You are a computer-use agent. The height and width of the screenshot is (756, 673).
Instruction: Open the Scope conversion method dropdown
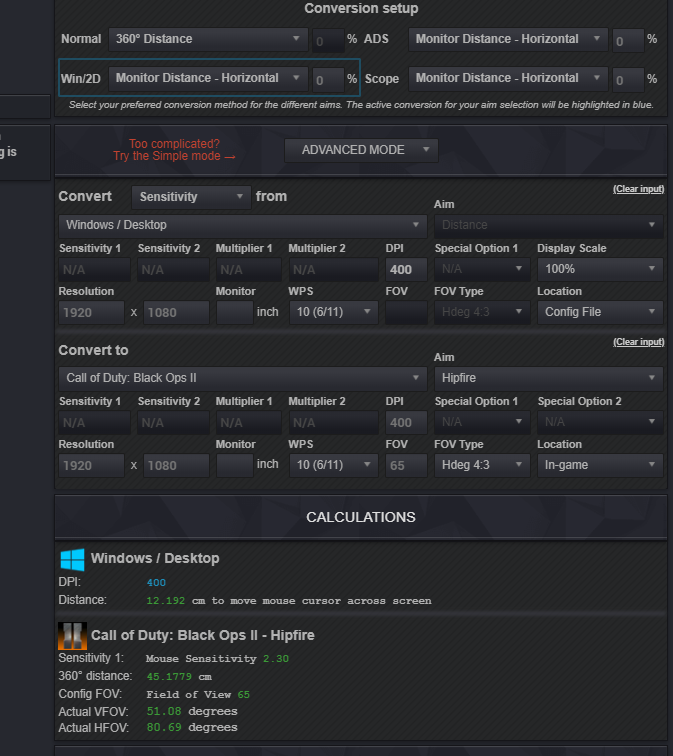click(x=508, y=79)
